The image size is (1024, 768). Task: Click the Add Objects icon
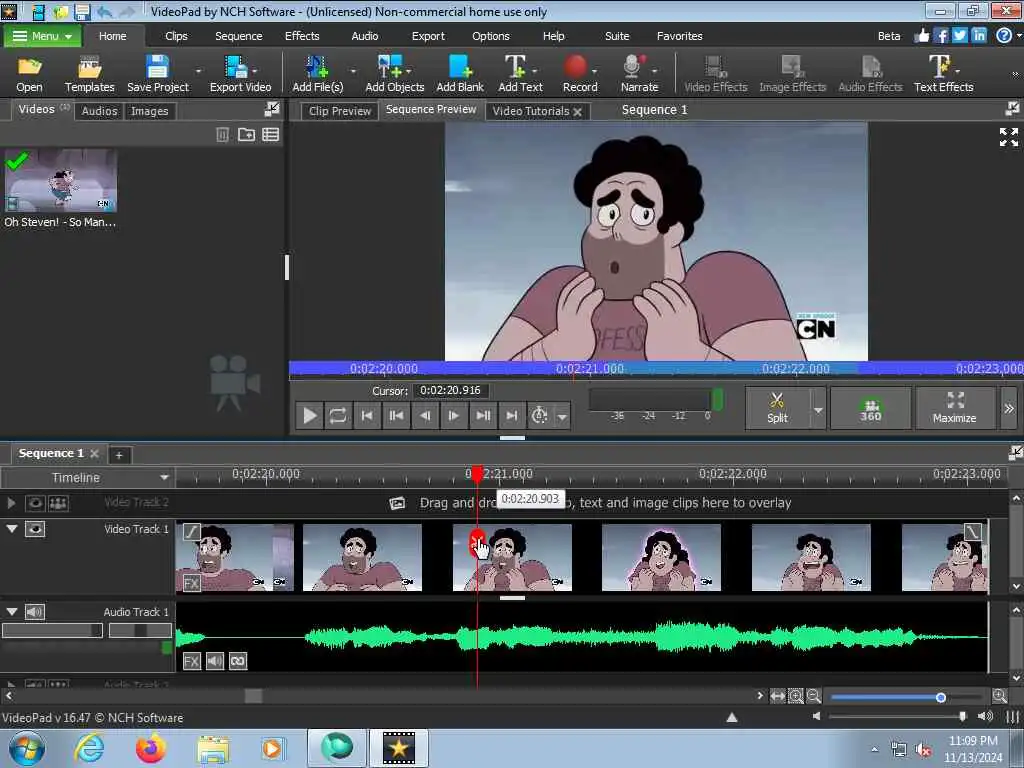[394, 74]
